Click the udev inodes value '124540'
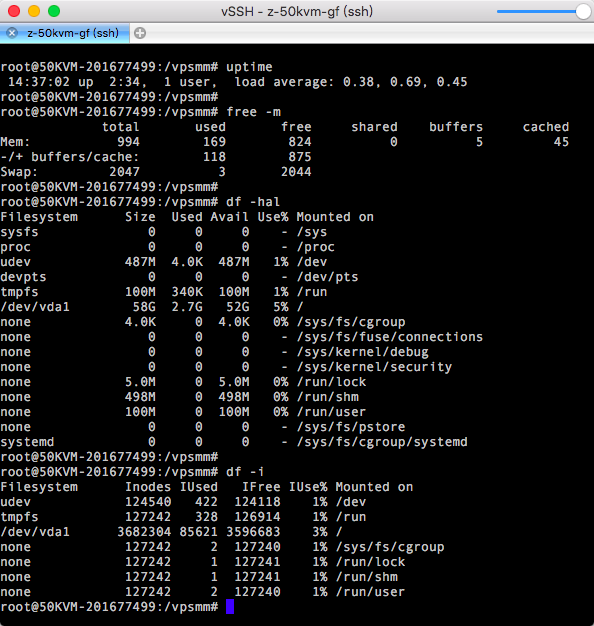 point(148,502)
